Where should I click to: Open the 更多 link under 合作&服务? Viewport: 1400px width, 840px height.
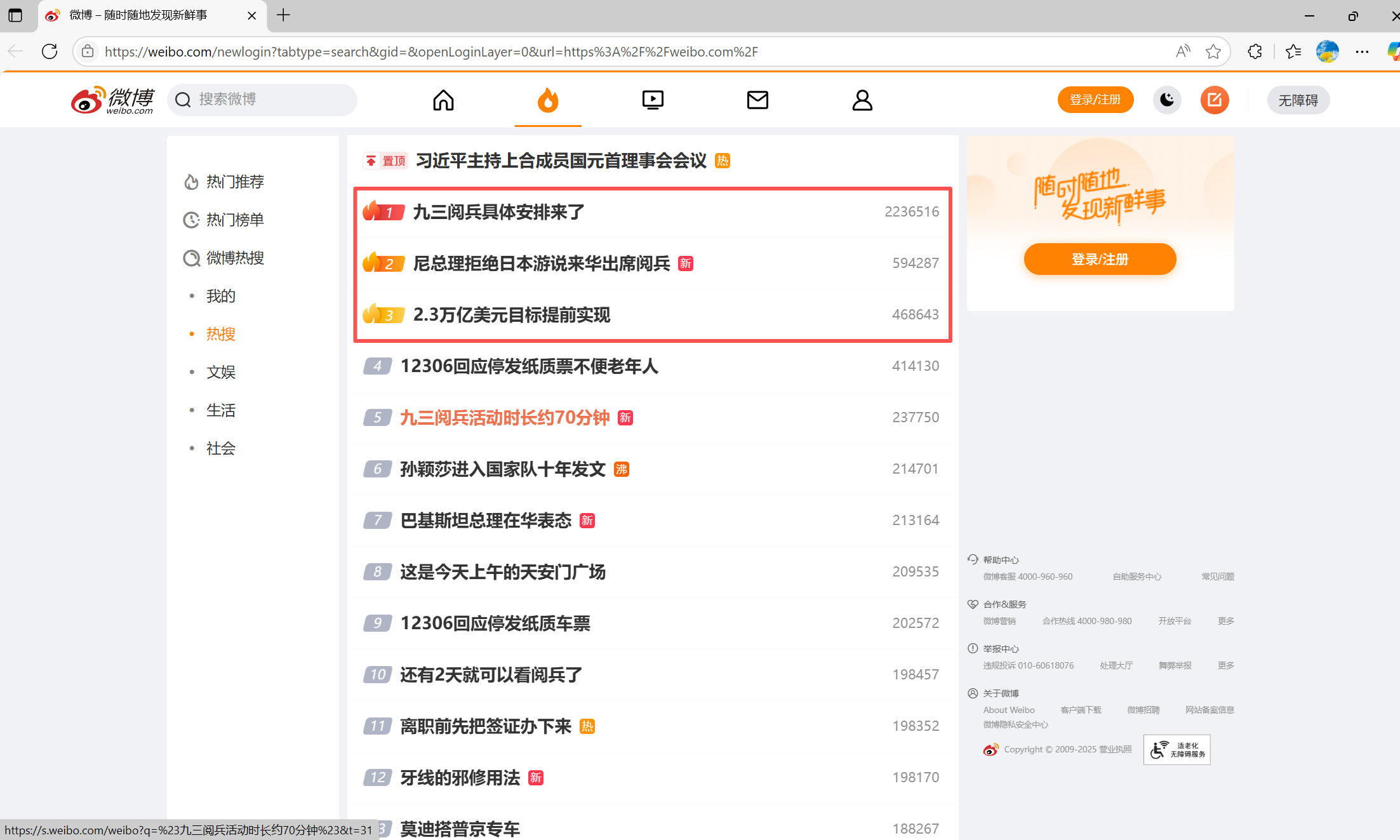click(x=1225, y=621)
